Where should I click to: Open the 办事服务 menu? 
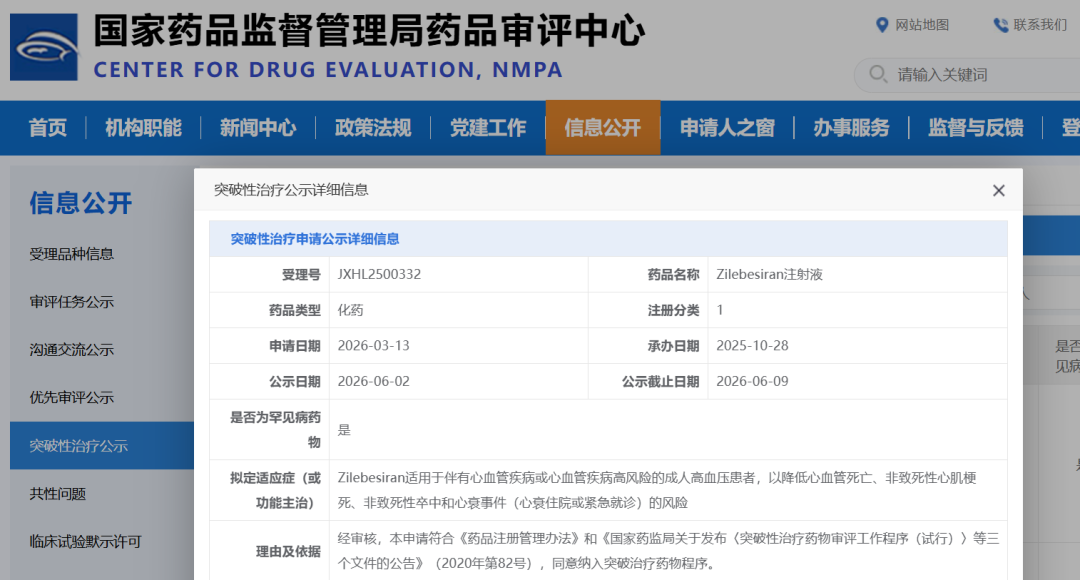[851, 127]
